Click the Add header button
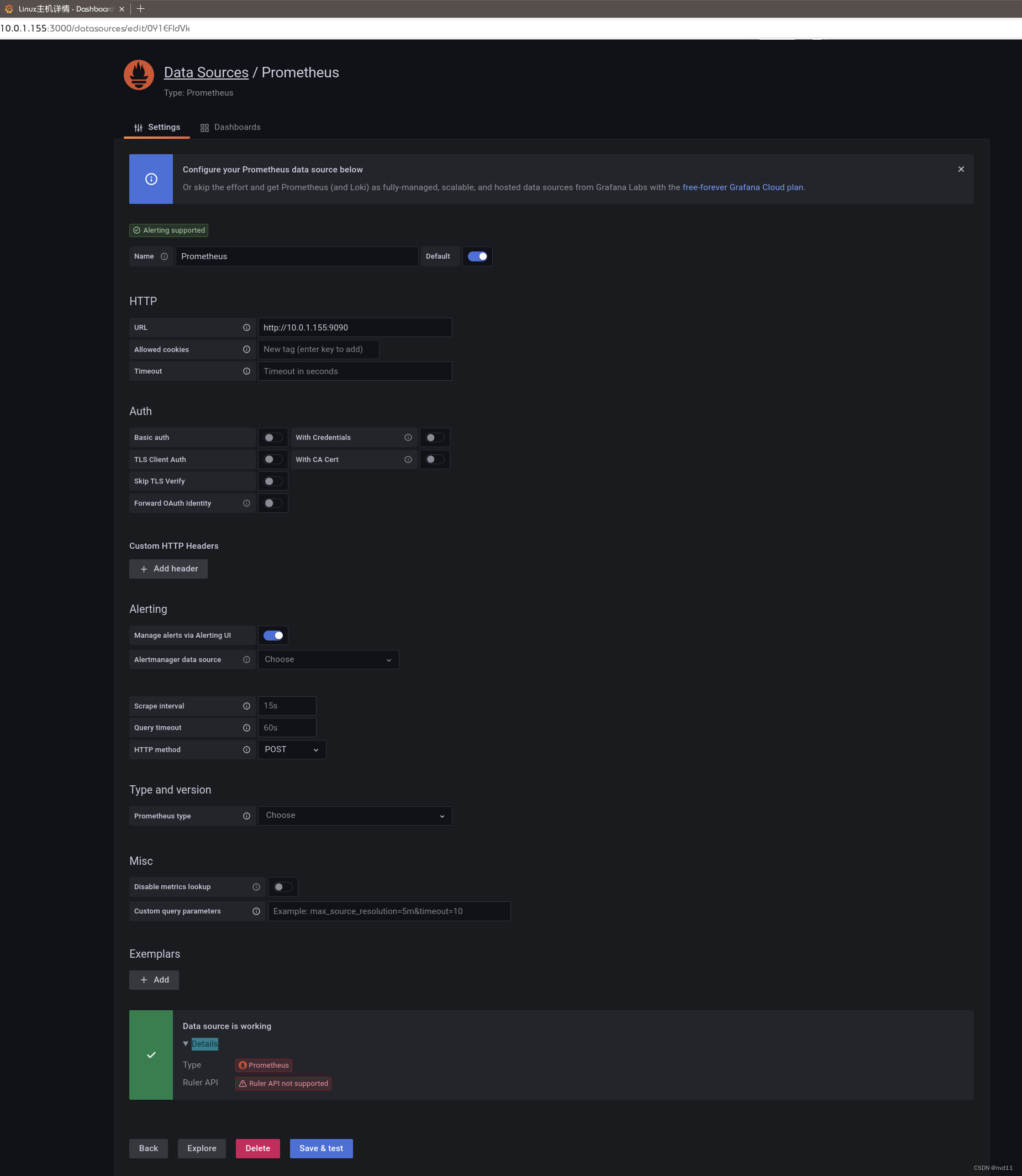Viewport: 1022px width, 1176px height. (168, 569)
